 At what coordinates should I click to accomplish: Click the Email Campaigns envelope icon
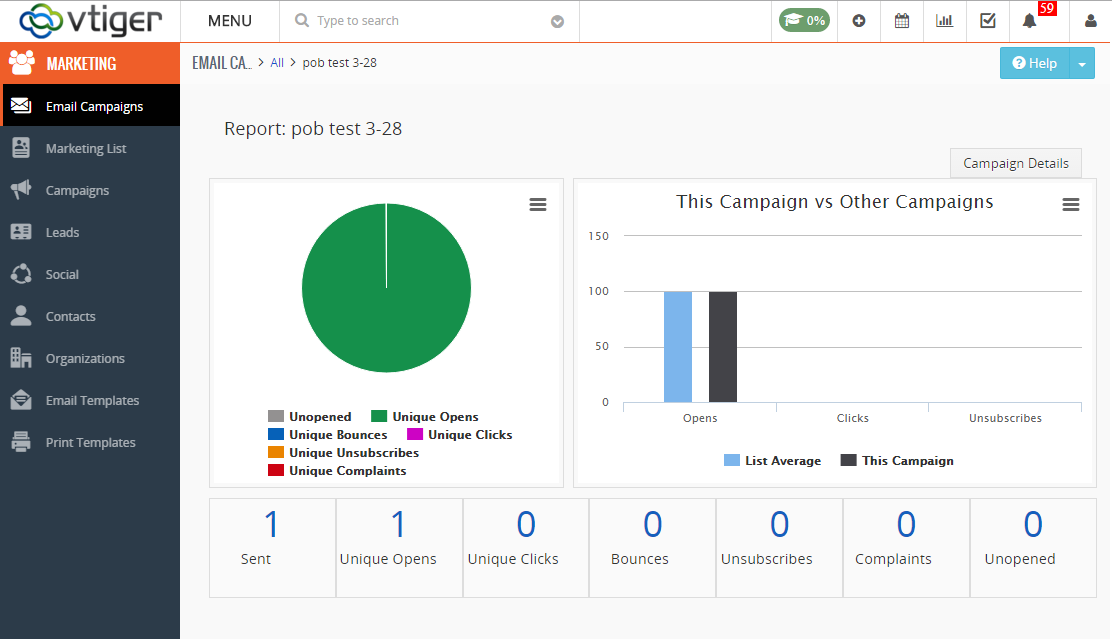pyautogui.click(x=21, y=106)
